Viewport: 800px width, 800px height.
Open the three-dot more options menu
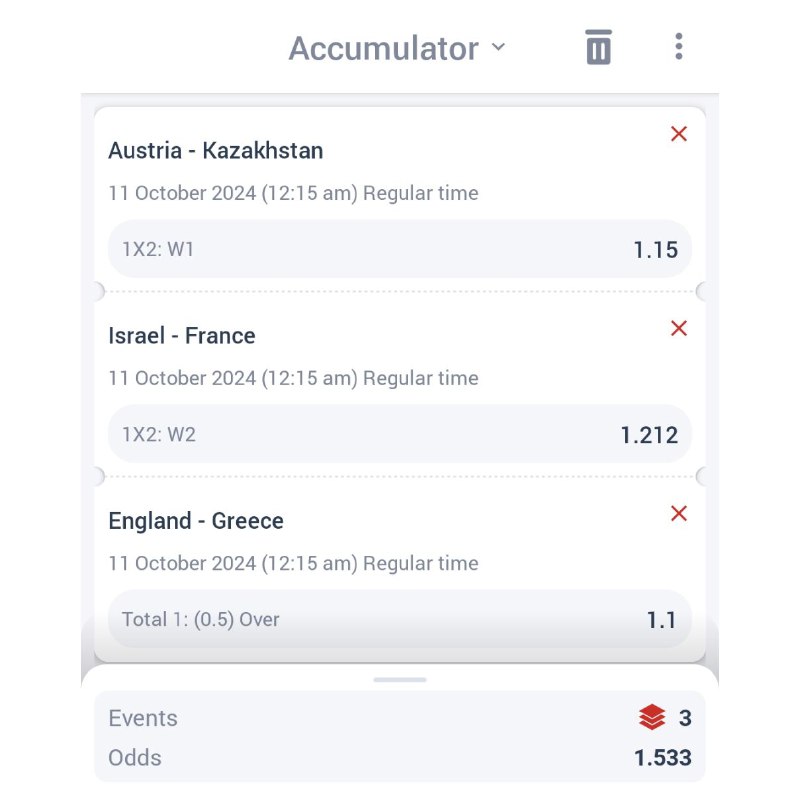pyautogui.click(x=679, y=47)
